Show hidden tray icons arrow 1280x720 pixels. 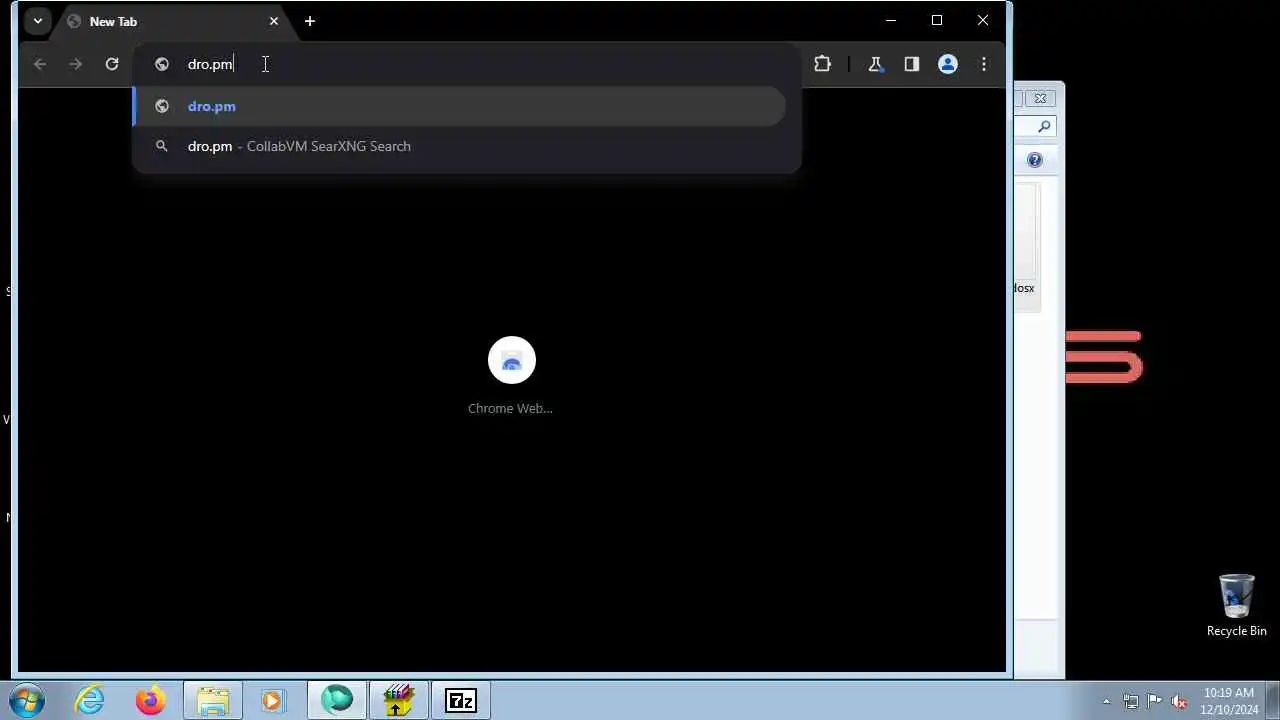1106,701
